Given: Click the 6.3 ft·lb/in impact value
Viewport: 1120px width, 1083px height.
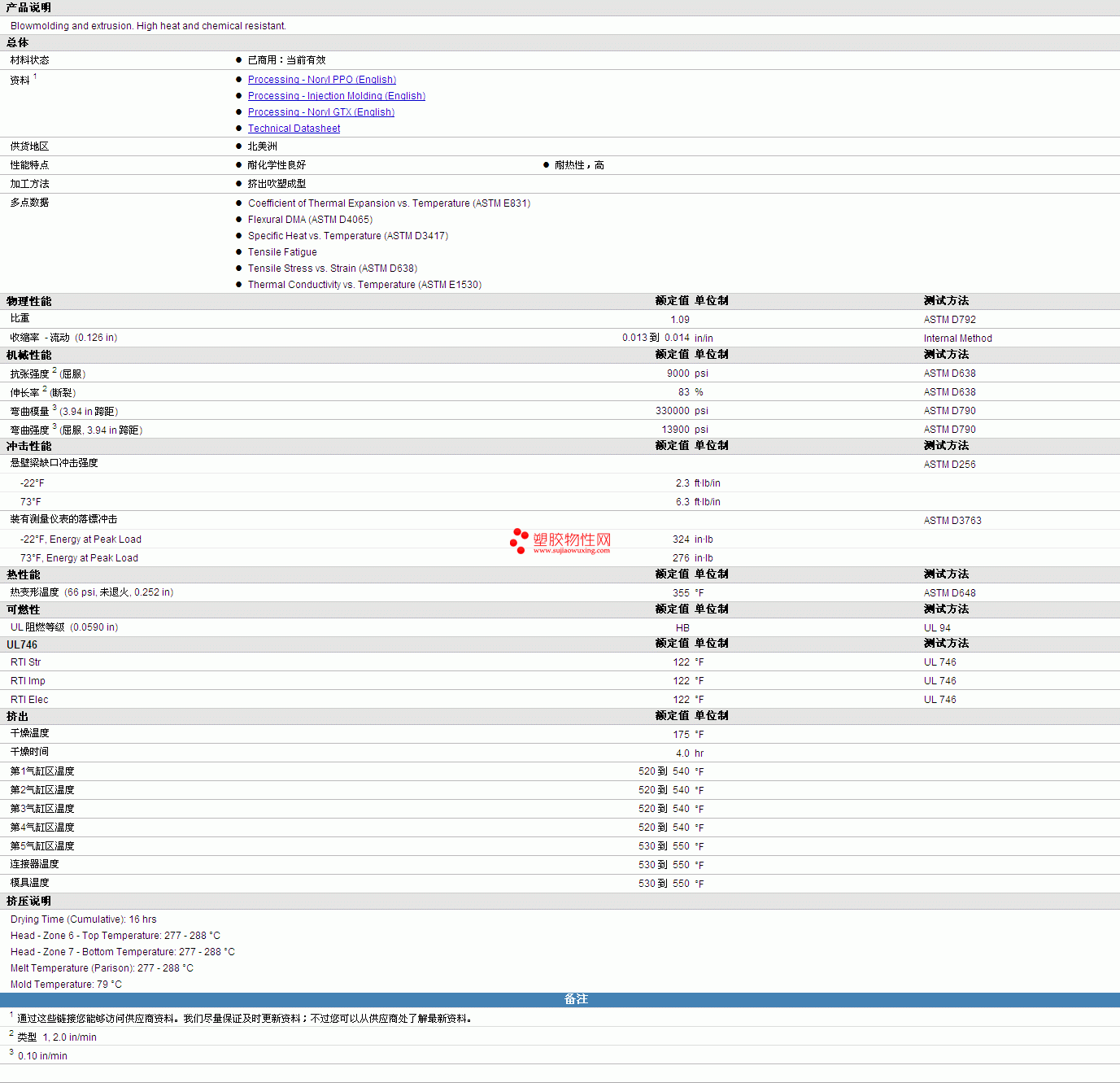Looking at the screenshot, I should 698,502.
